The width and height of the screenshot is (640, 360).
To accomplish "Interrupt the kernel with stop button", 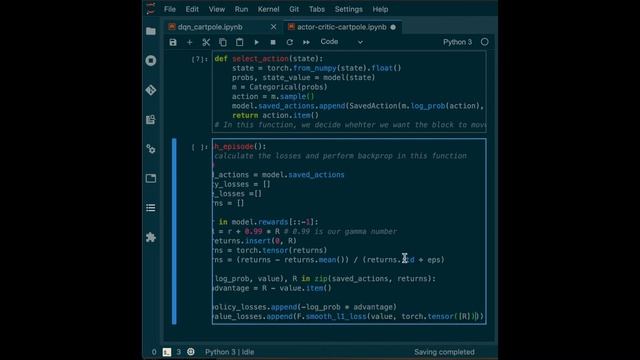I will (x=273, y=42).
